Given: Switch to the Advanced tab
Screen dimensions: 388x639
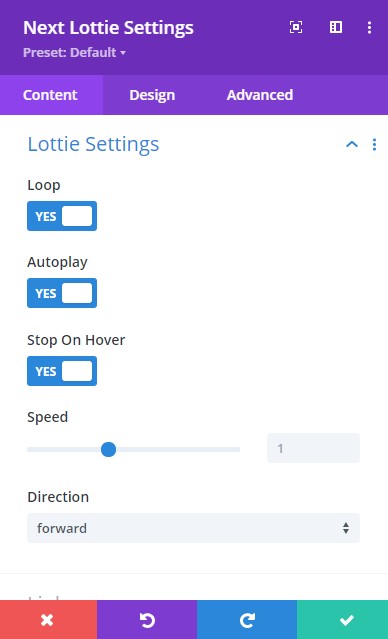Looking at the screenshot, I should [x=260, y=95].
